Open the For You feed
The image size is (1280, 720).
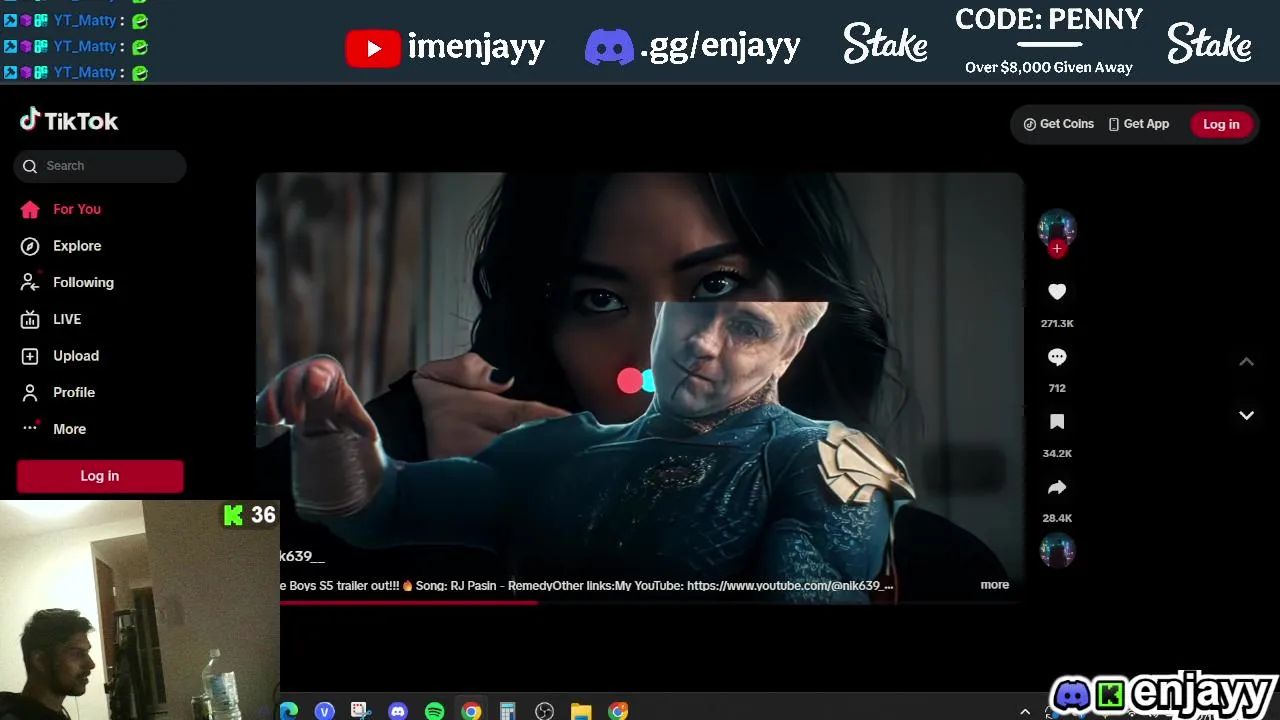point(61,209)
